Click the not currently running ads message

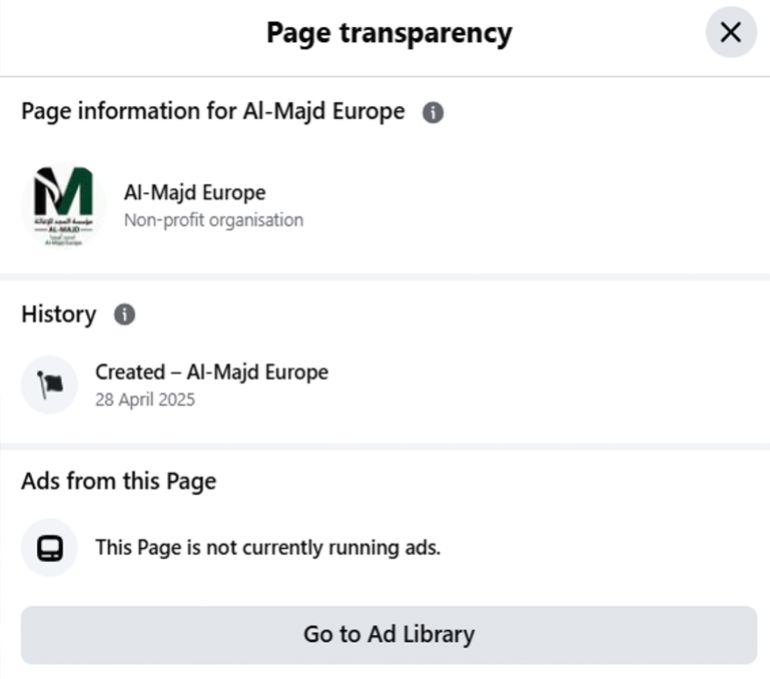click(x=267, y=548)
